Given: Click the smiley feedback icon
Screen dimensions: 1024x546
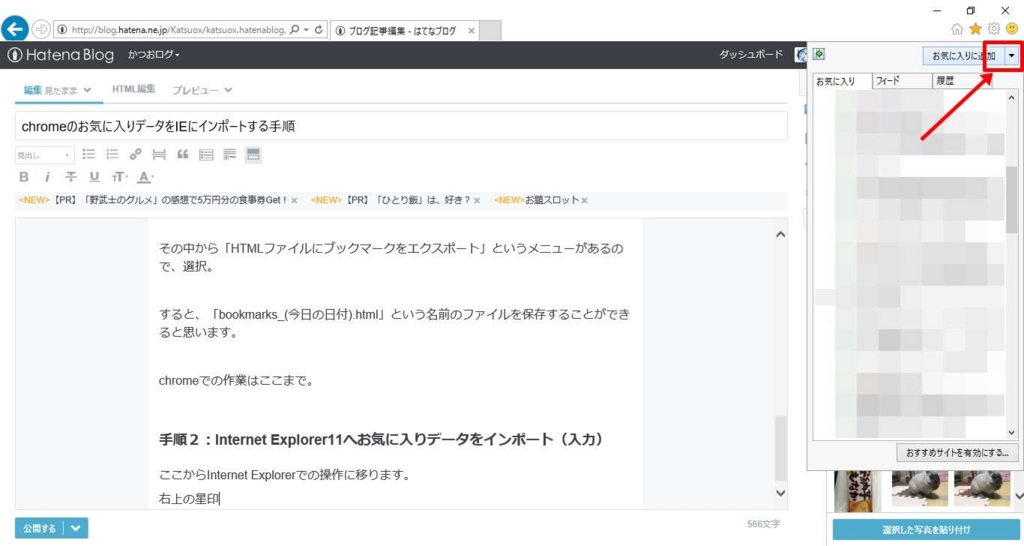Looking at the screenshot, I should click(x=1012, y=29).
